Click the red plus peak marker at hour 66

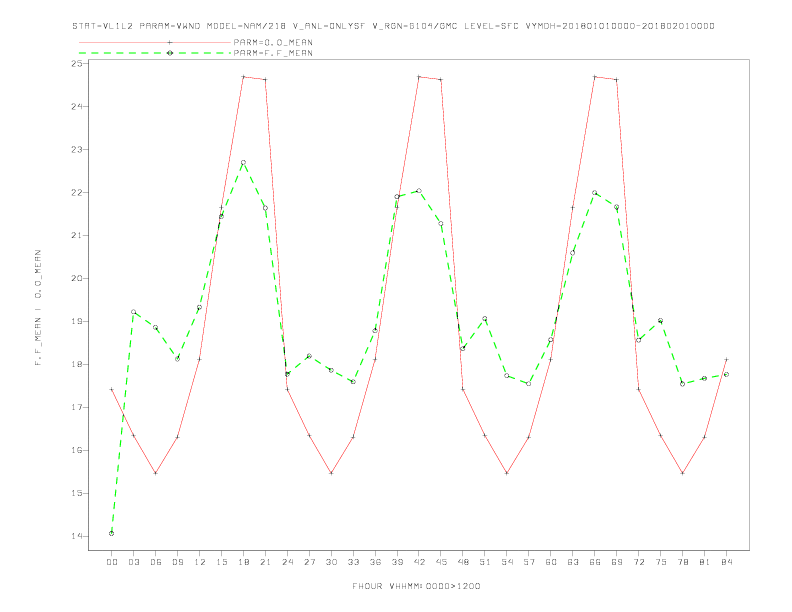(x=595, y=77)
